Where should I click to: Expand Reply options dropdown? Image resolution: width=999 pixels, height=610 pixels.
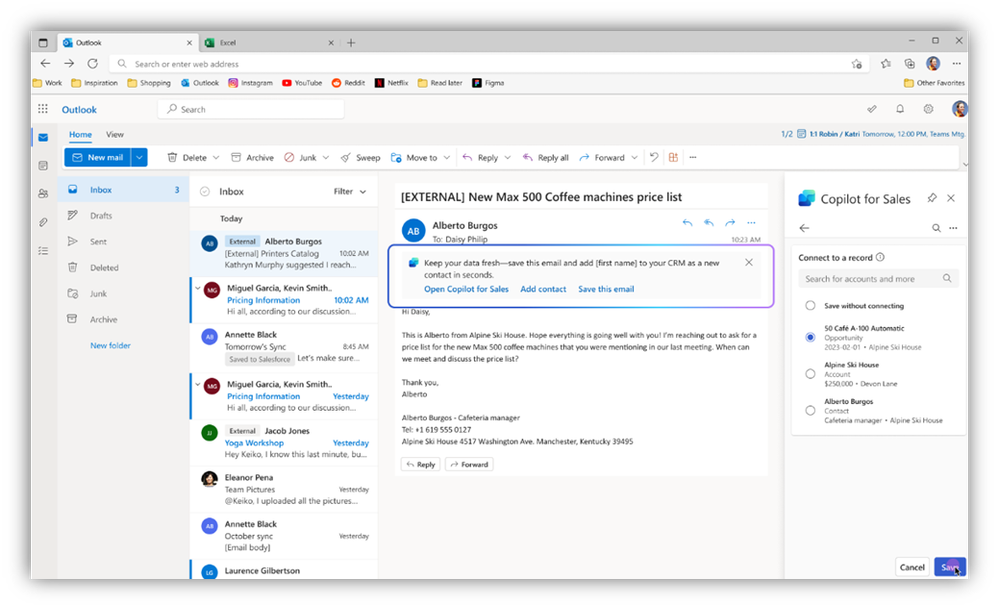tap(508, 157)
